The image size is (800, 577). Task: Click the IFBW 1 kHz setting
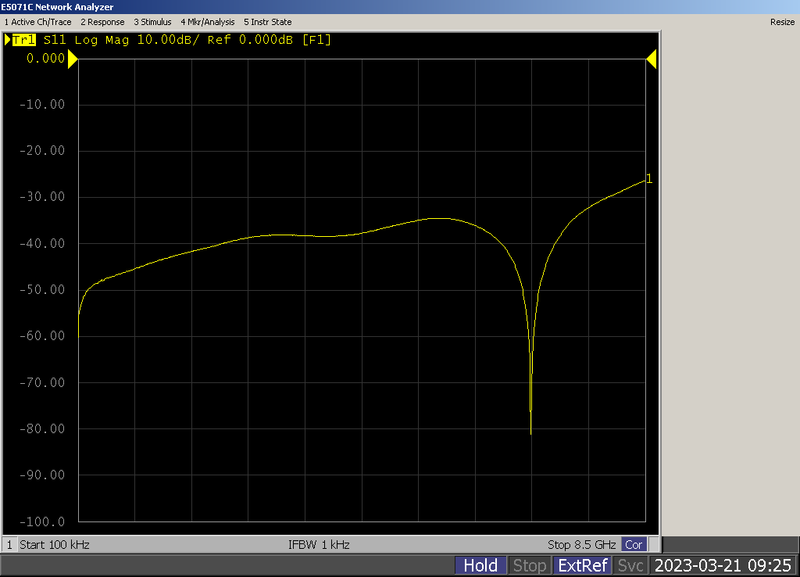[x=319, y=545]
